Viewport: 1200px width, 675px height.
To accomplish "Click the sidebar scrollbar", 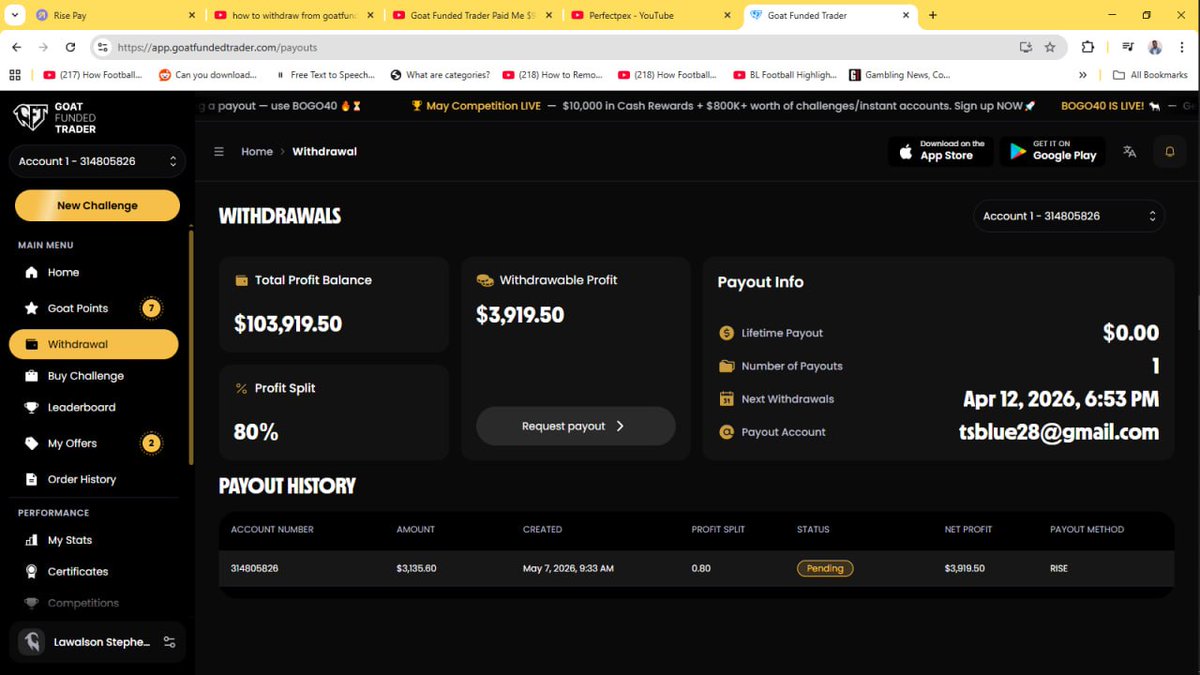I will 191,347.
